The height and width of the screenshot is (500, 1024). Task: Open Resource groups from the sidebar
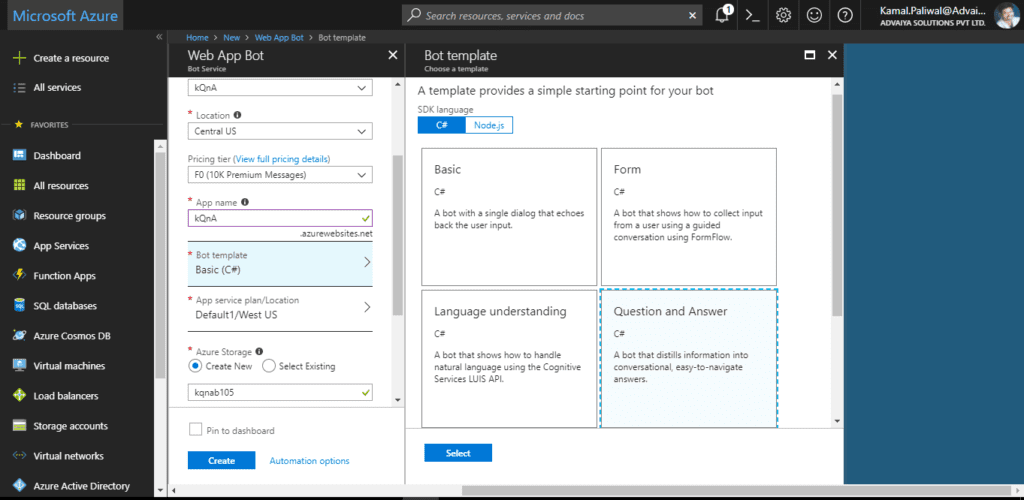(69, 215)
